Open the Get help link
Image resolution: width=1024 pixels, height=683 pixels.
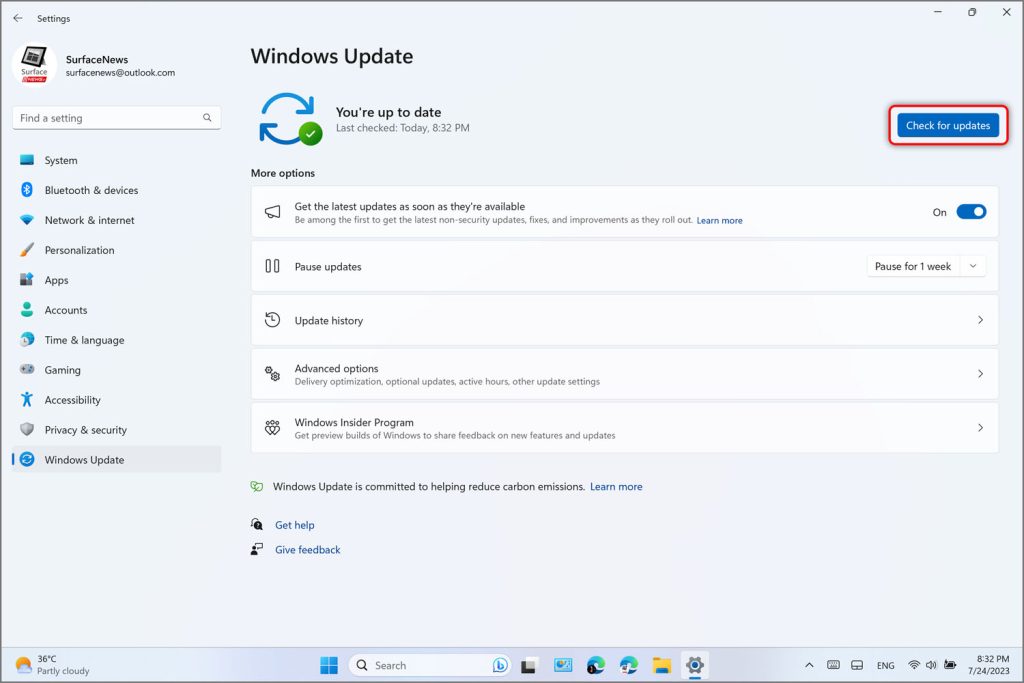click(x=294, y=525)
